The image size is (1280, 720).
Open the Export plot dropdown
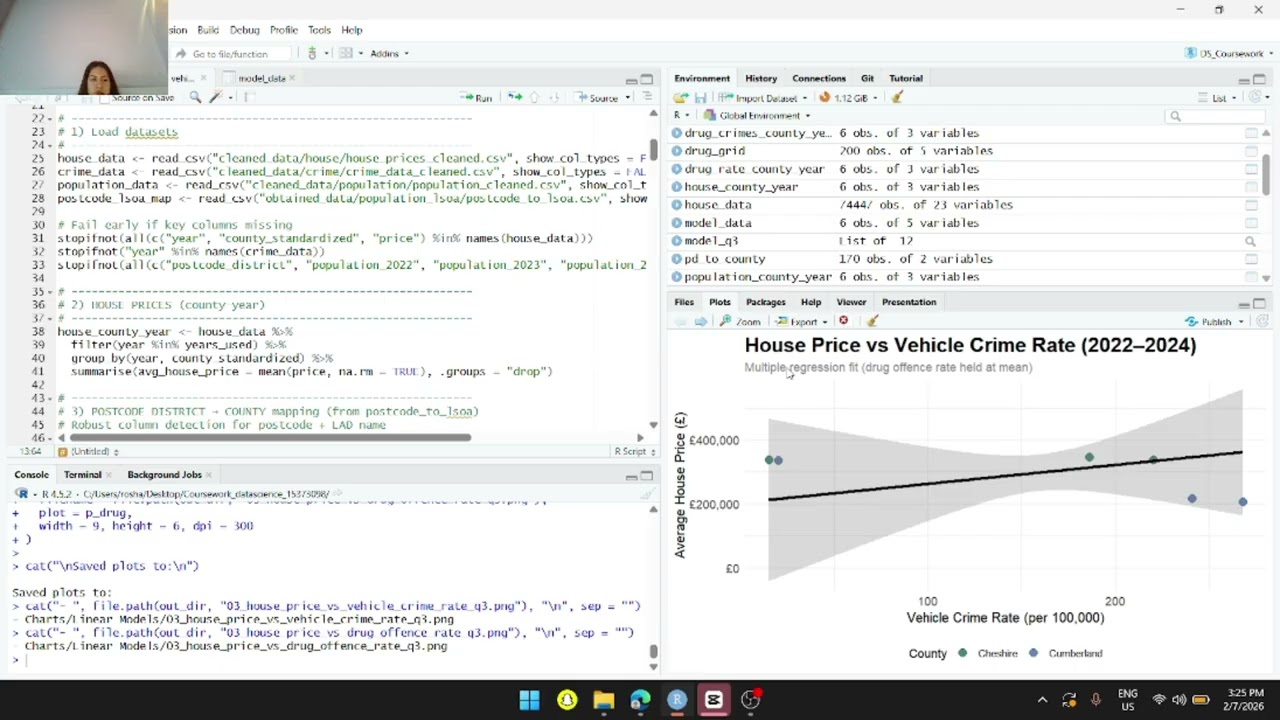click(x=802, y=321)
